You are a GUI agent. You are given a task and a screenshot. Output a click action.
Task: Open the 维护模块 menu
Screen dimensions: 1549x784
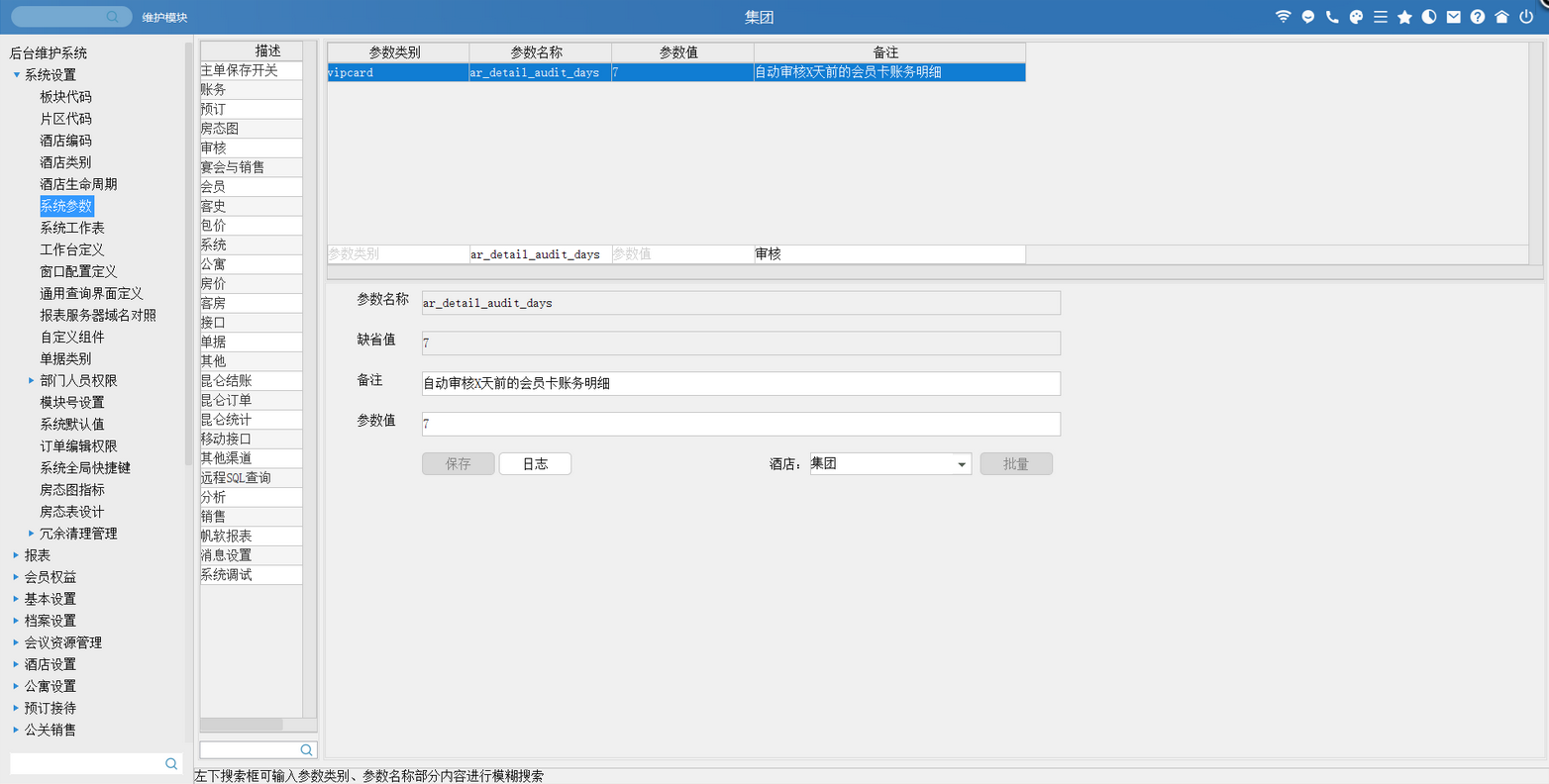point(164,18)
